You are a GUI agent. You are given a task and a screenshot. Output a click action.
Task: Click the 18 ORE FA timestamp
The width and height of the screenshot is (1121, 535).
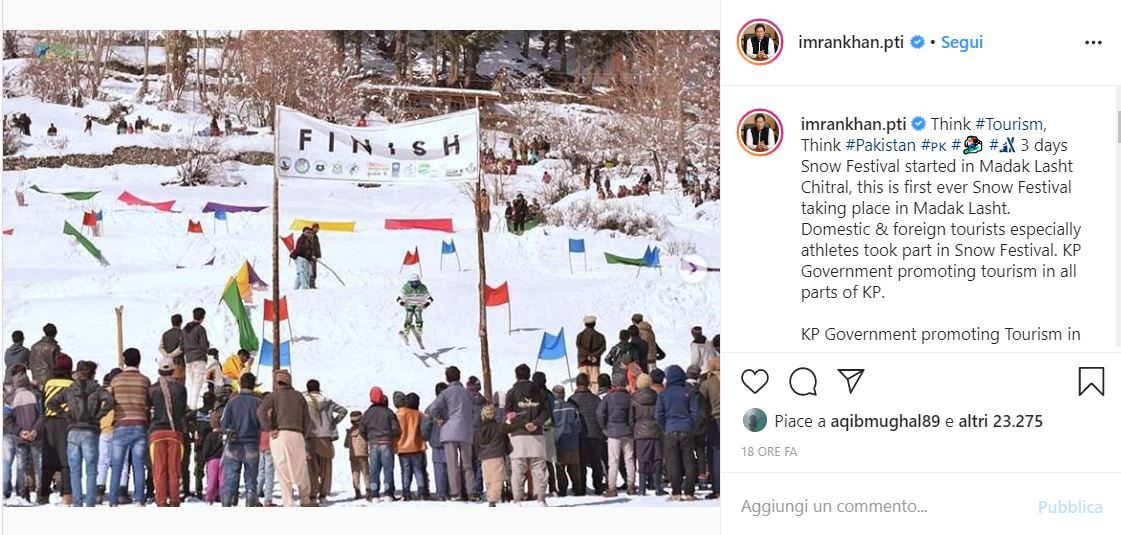[769, 452]
